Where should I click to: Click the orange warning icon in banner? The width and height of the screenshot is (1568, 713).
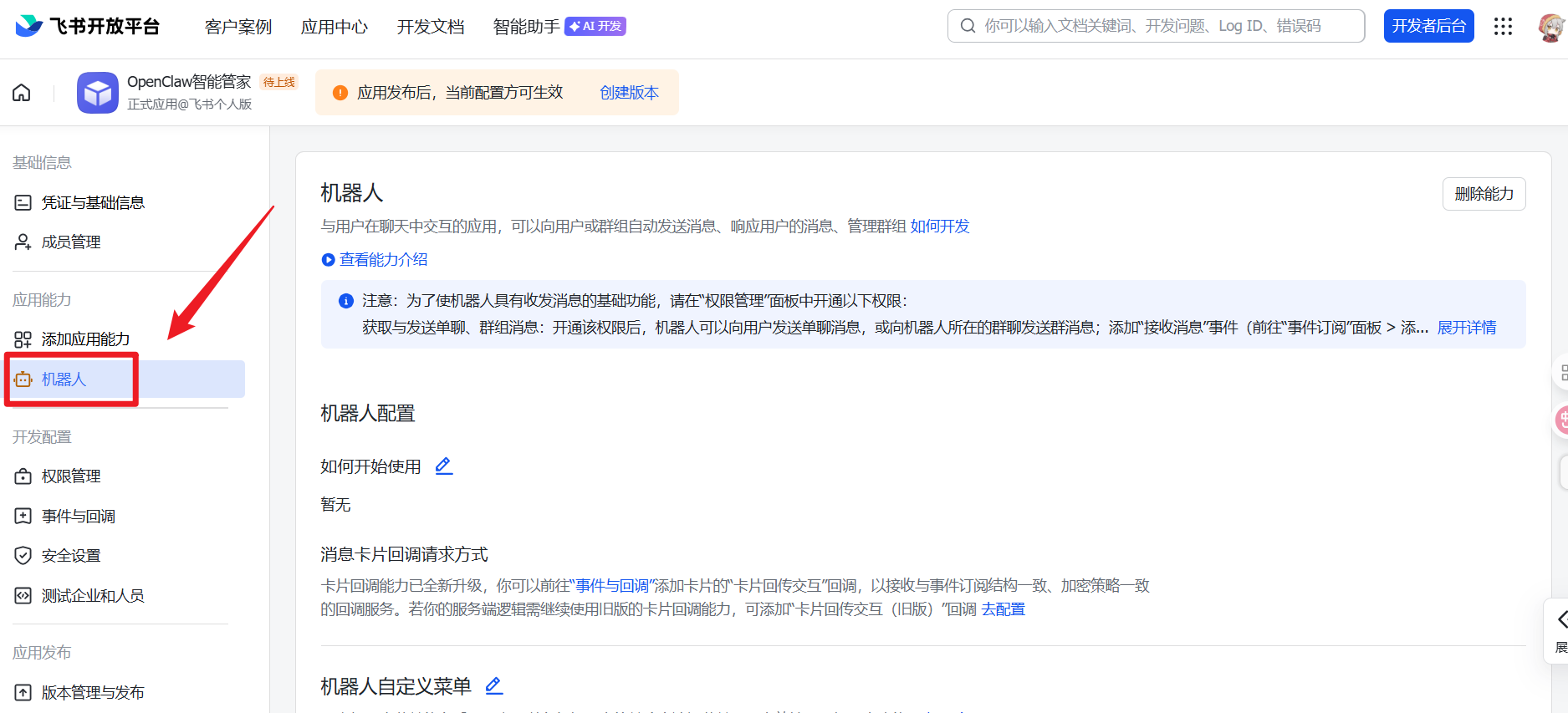[x=340, y=93]
